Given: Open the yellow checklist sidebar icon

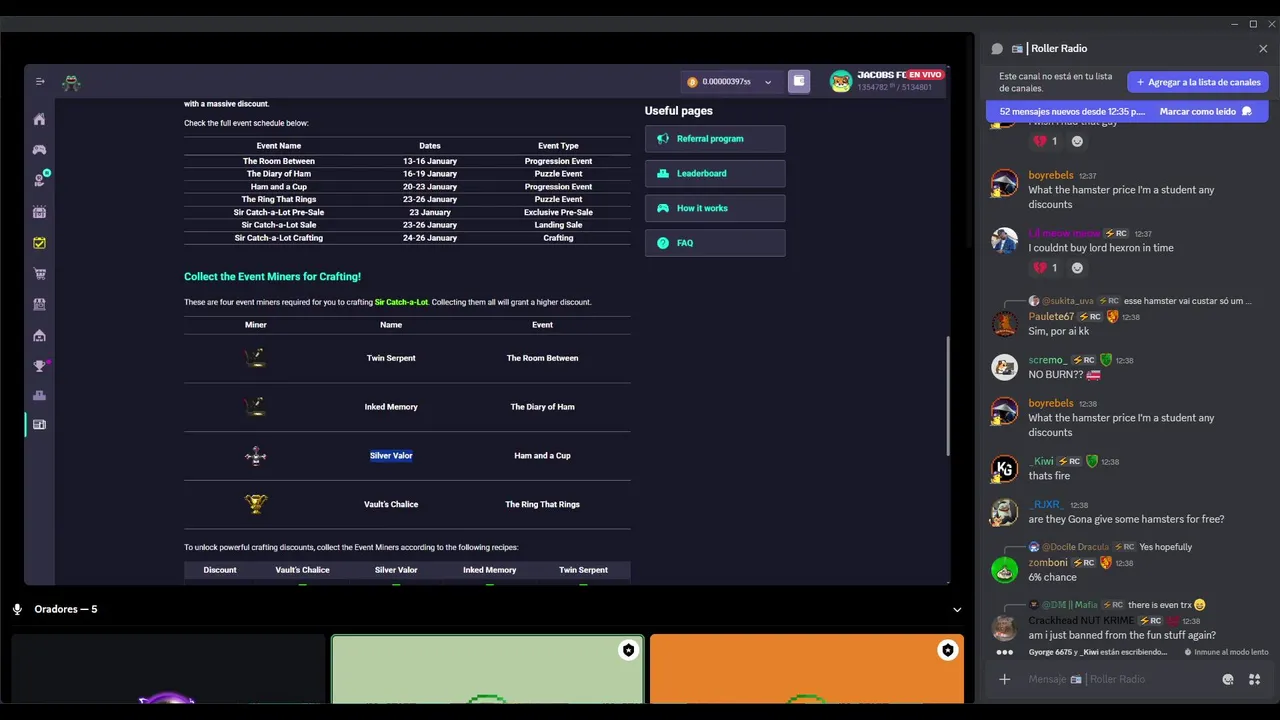Looking at the screenshot, I should click(39, 243).
